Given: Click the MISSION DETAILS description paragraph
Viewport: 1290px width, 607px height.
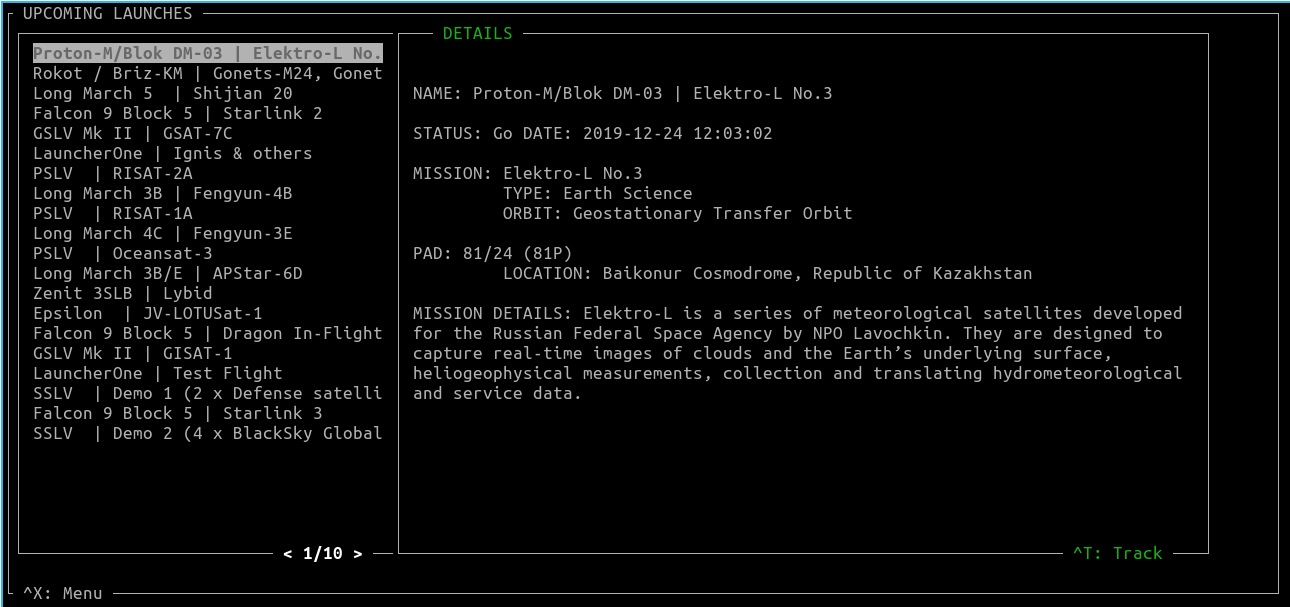Looking at the screenshot, I should [798, 353].
